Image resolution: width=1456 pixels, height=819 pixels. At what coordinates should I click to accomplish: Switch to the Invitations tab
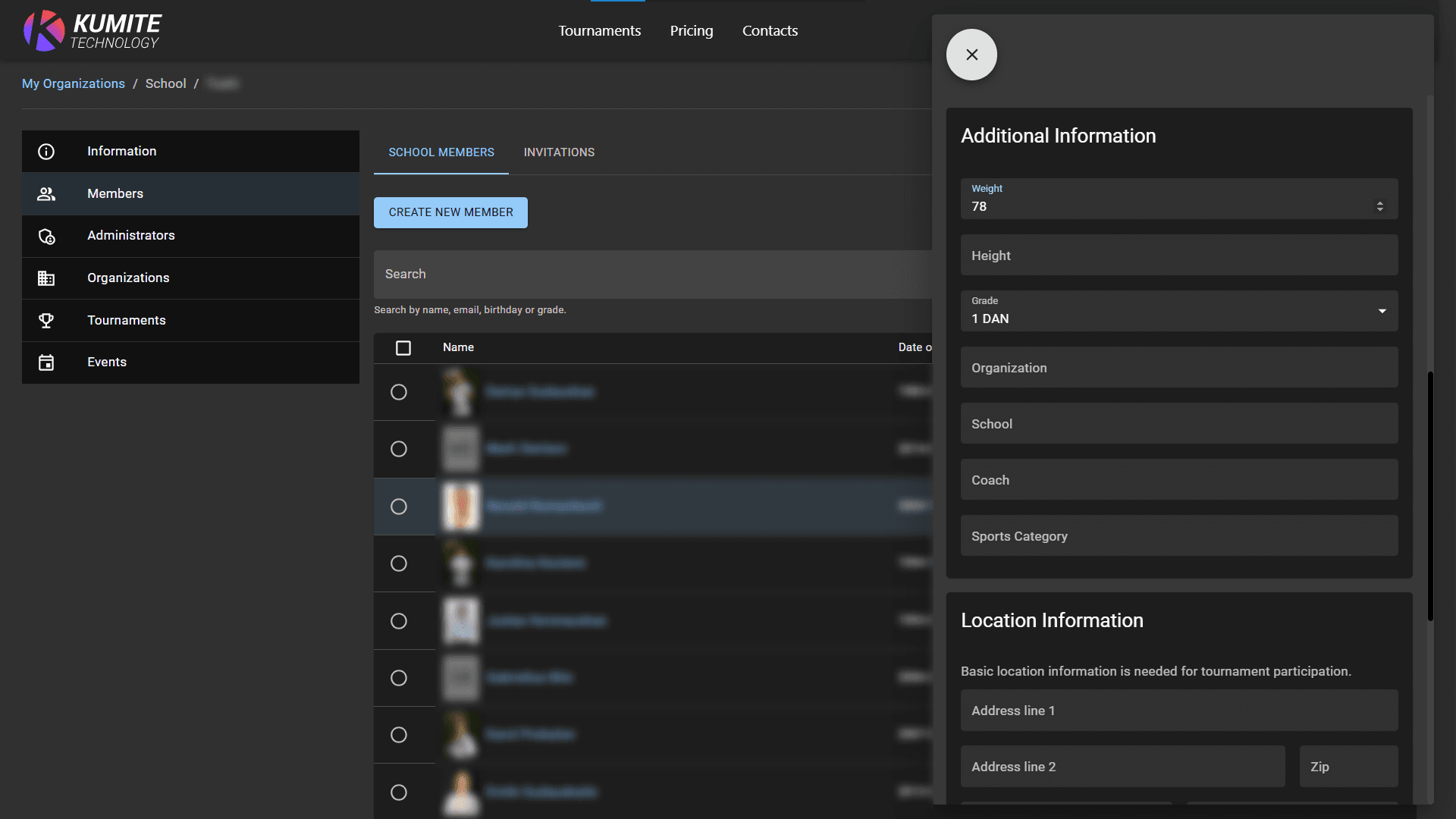(559, 152)
